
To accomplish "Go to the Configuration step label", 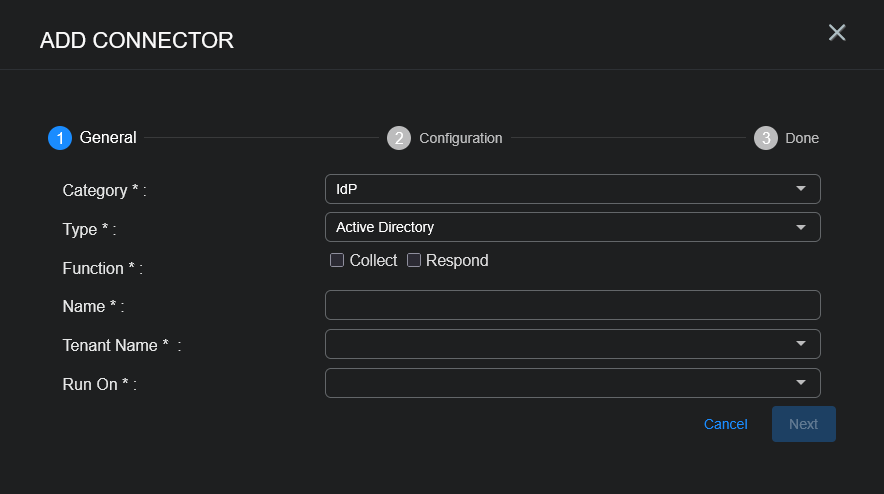I will 460,138.
